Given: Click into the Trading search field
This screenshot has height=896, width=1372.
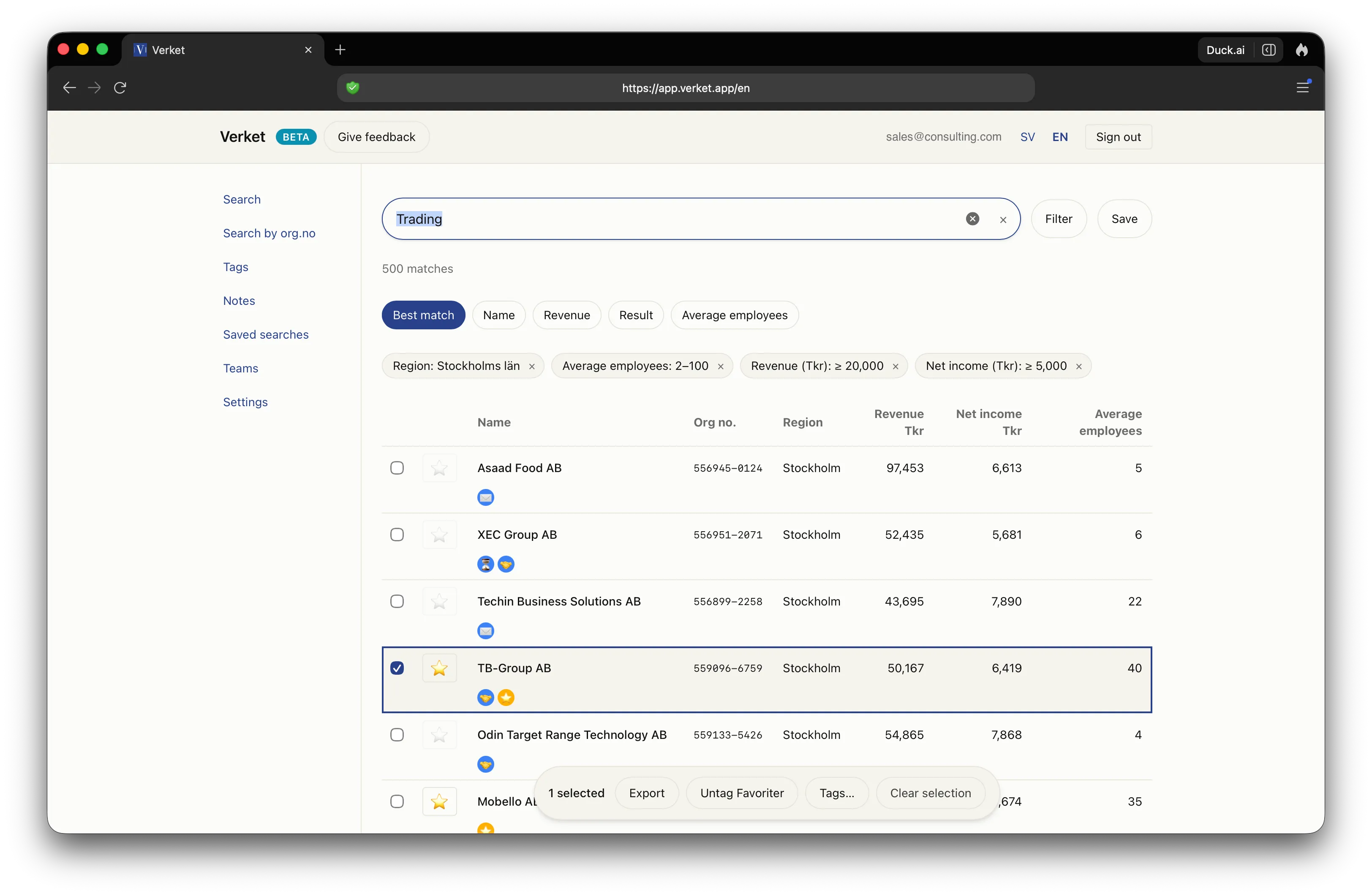Looking at the screenshot, I should (675, 219).
